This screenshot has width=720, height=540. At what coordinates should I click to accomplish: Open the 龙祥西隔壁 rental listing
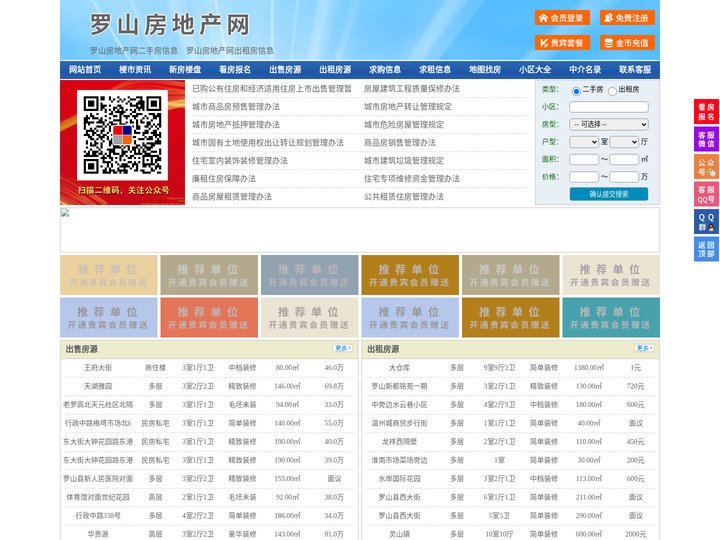tap(399, 442)
